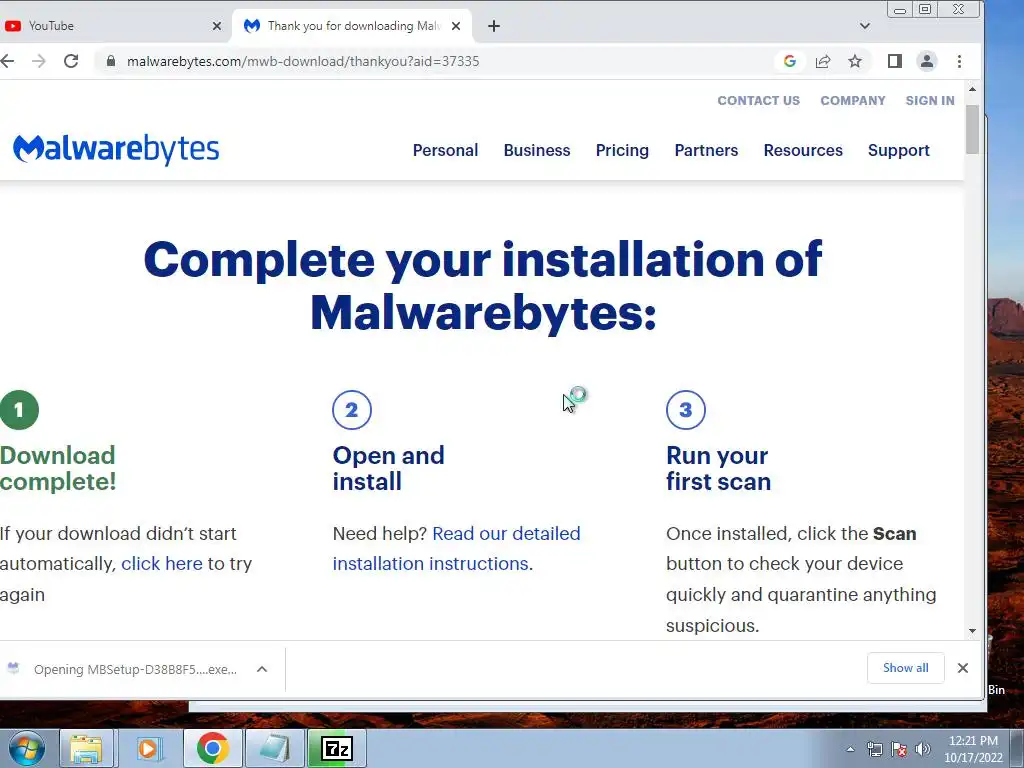Close the Malwarebytes download tab
Screen dimensions: 1024x768
click(456, 26)
